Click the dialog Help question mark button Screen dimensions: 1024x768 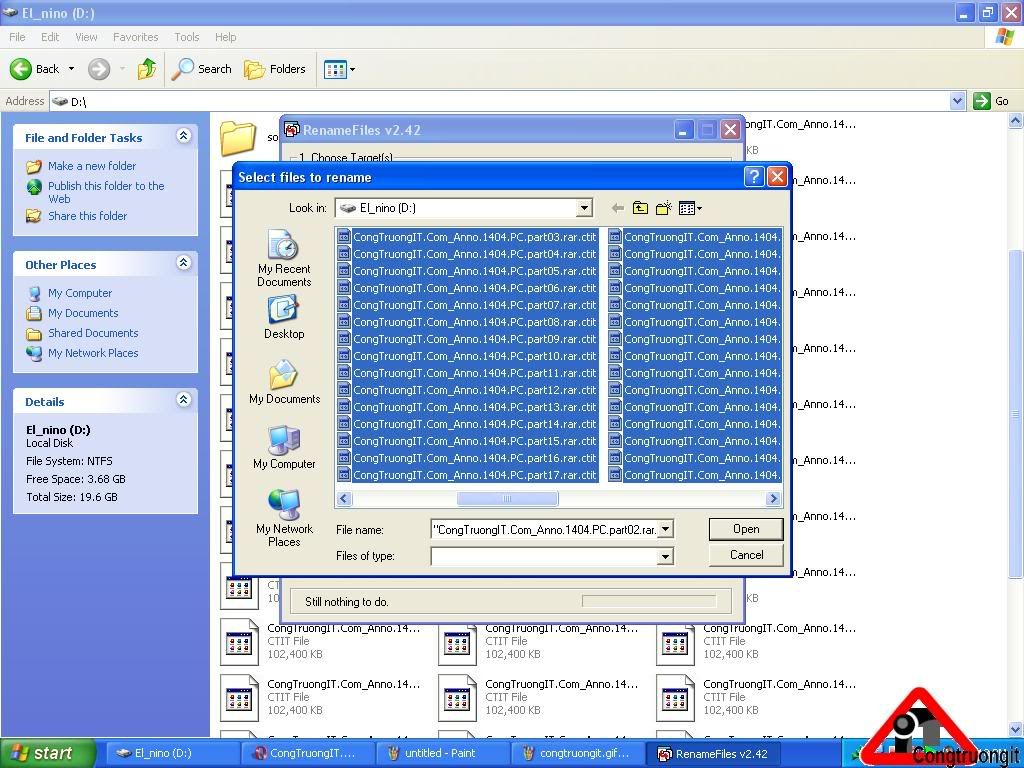pos(755,177)
